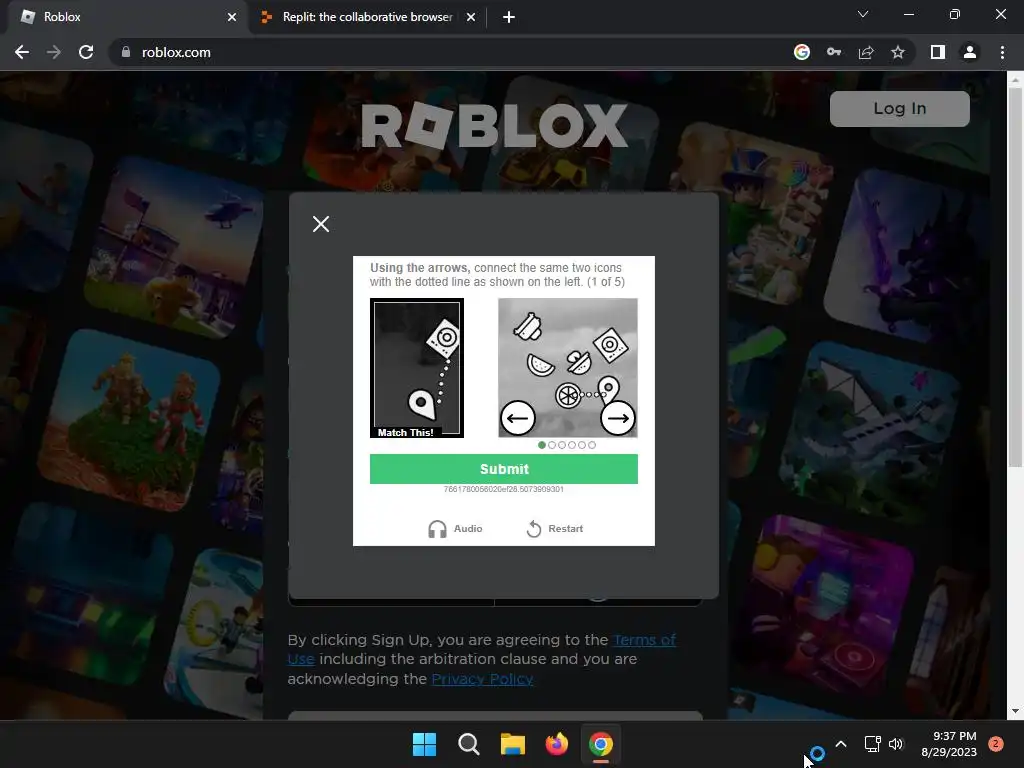
Task: Click the Google icon in the address bar
Action: coord(802,52)
